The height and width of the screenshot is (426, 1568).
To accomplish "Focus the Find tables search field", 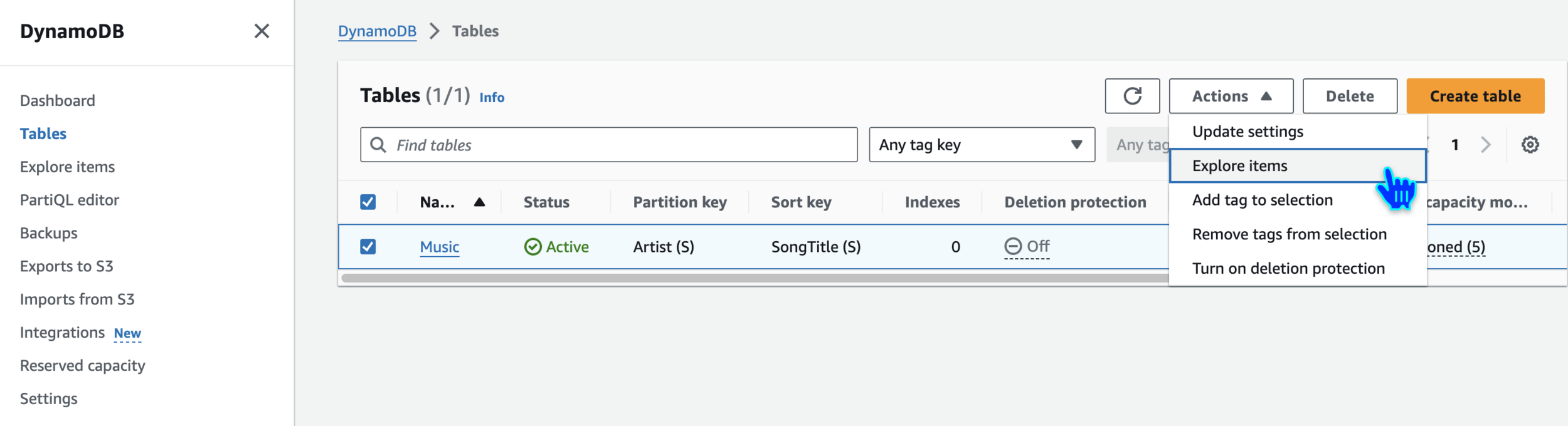I will [621, 145].
